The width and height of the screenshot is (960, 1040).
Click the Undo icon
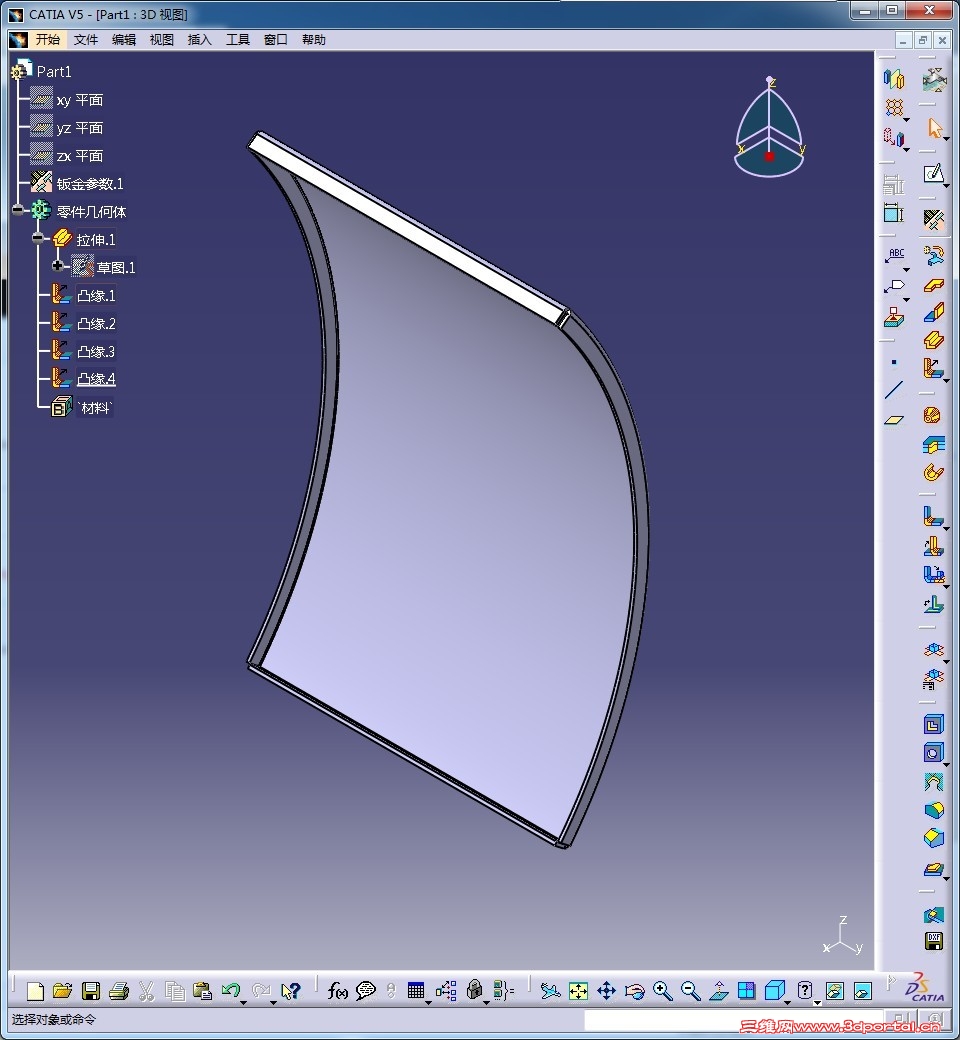pyautogui.click(x=230, y=990)
